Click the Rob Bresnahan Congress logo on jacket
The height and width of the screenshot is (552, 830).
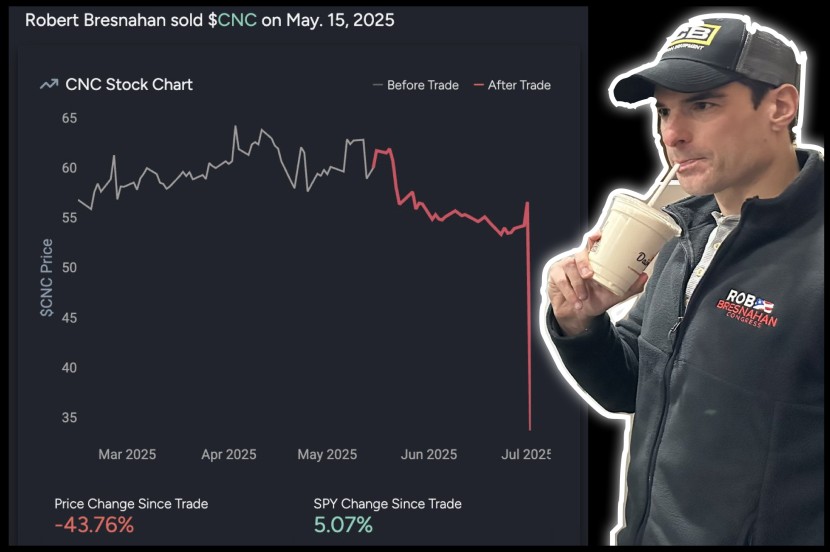[747, 309]
